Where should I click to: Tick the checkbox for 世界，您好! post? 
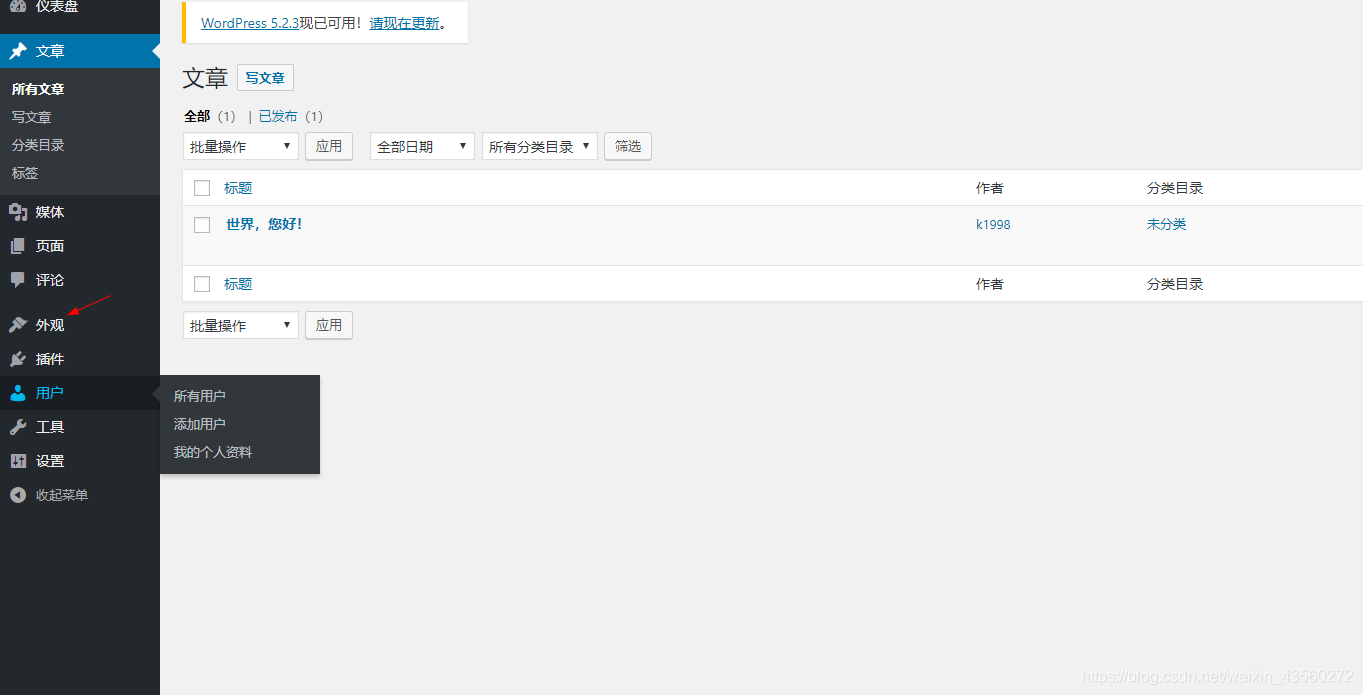(x=202, y=225)
